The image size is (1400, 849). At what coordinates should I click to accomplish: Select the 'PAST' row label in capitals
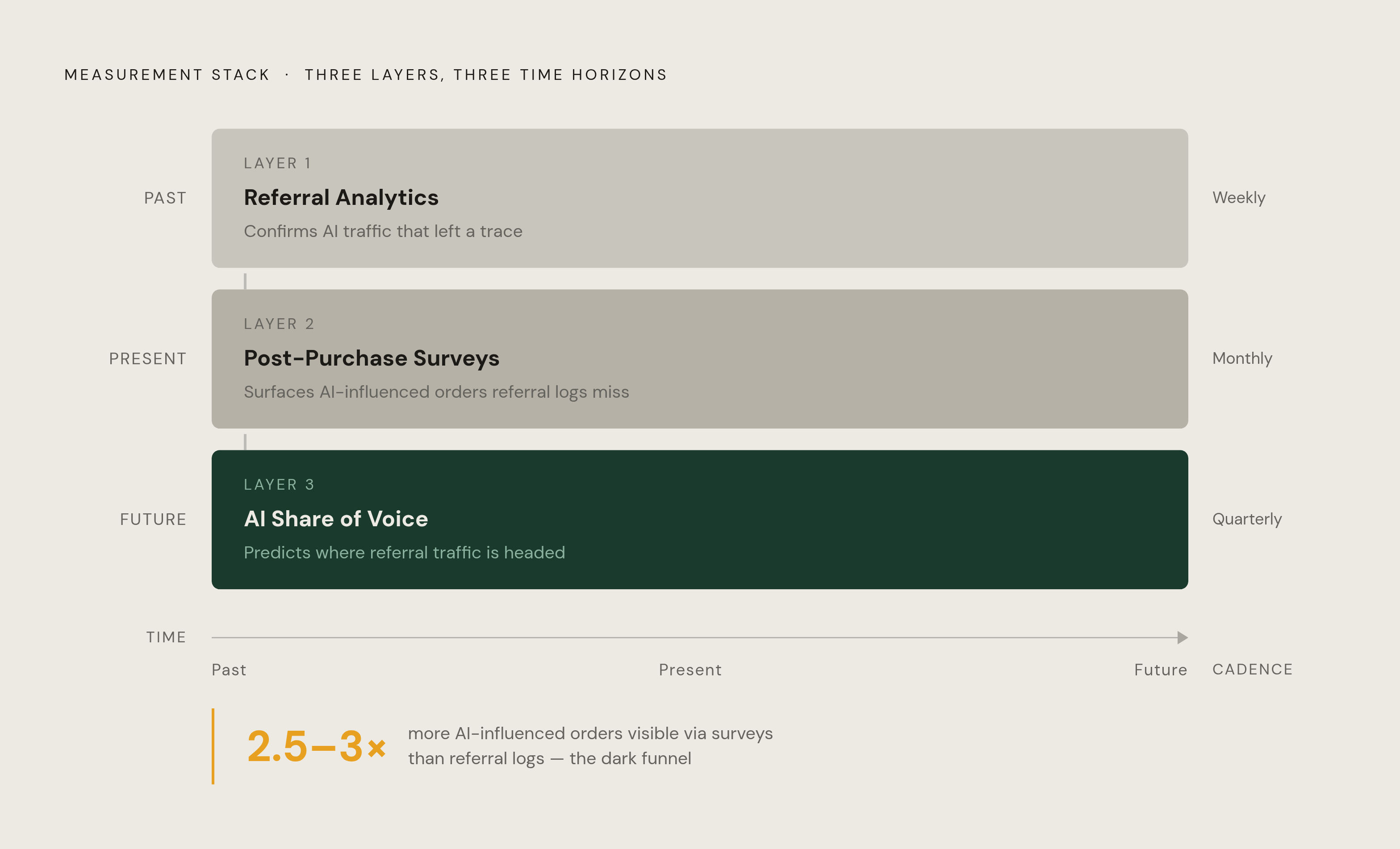pos(165,198)
